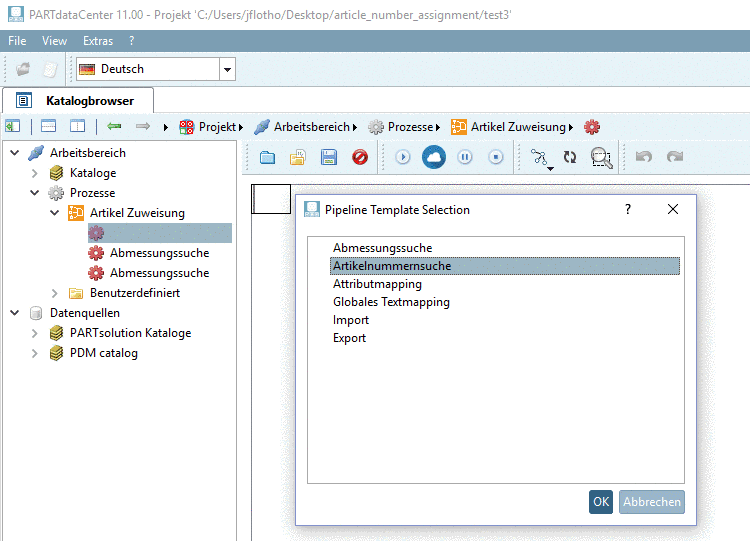This screenshot has height=541, width=750.
Task: Click the dialog help question mark
Action: [x=628, y=209]
